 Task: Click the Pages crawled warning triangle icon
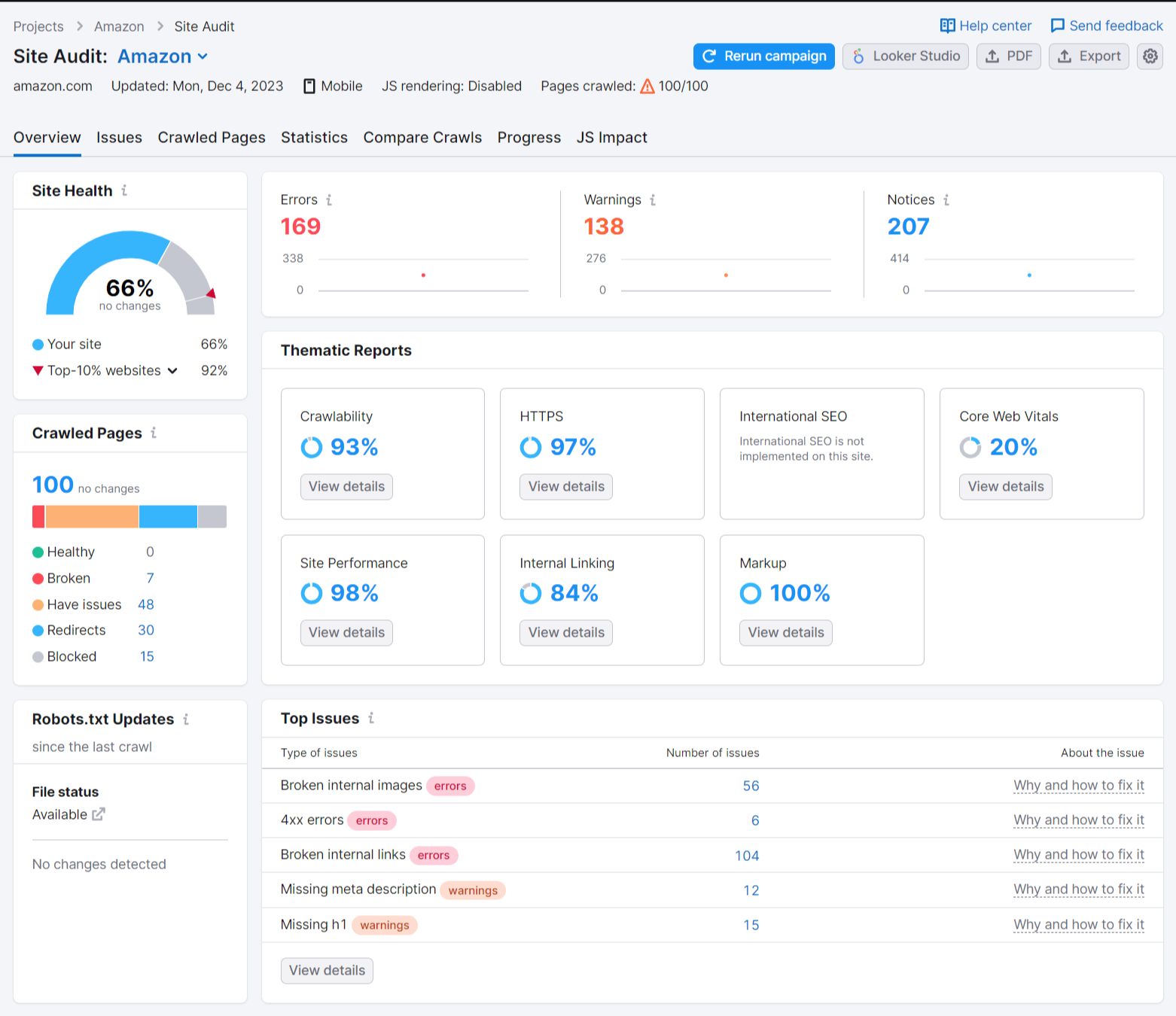click(647, 87)
